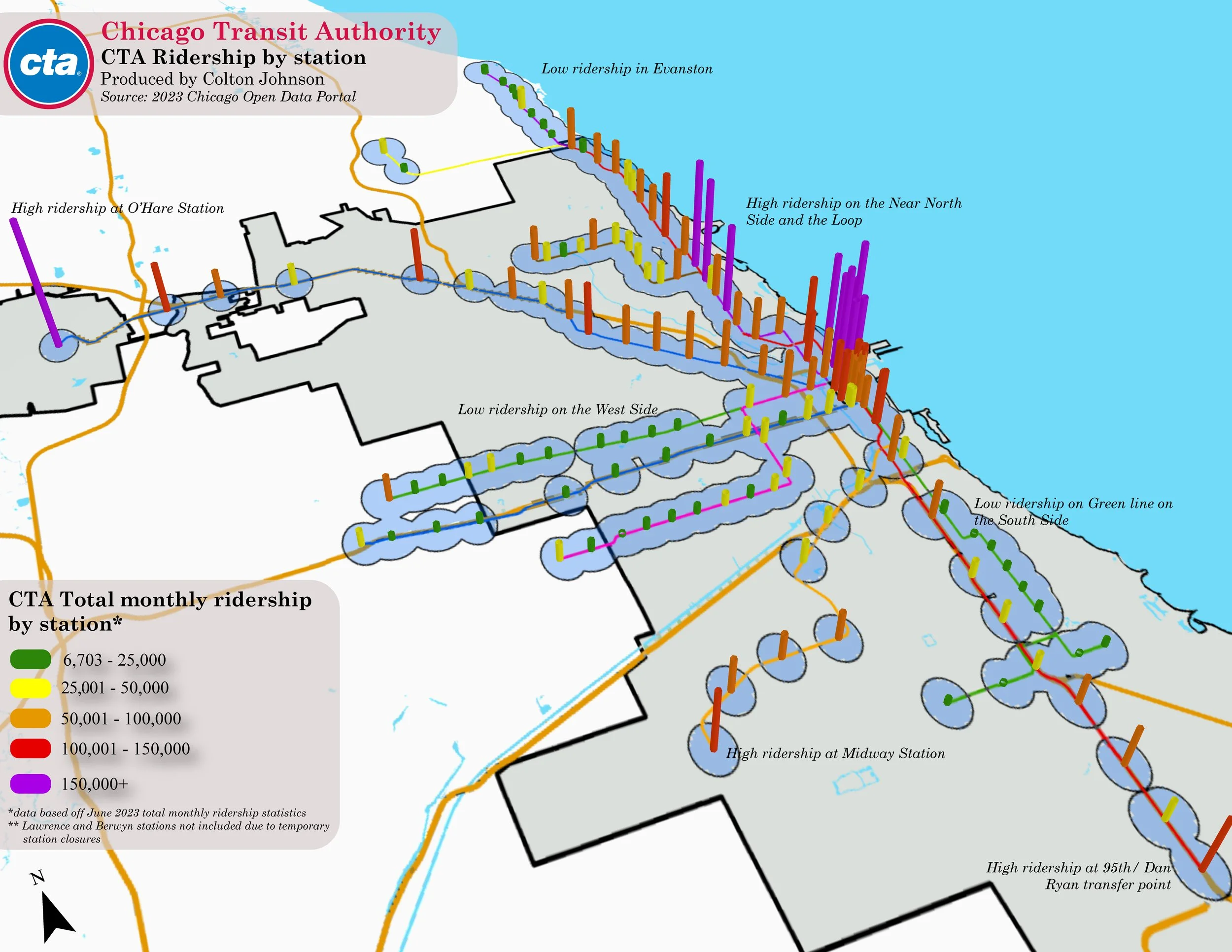Click 'Low ridership on the West Side' label
Viewport: 1232px width, 952px height.
tap(557, 409)
